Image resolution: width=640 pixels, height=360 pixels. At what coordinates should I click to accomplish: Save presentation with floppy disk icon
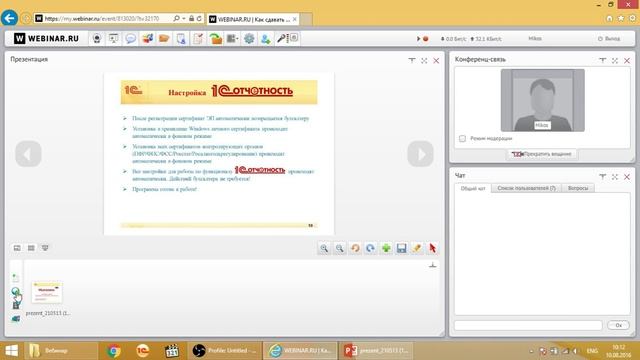[x=402, y=248]
